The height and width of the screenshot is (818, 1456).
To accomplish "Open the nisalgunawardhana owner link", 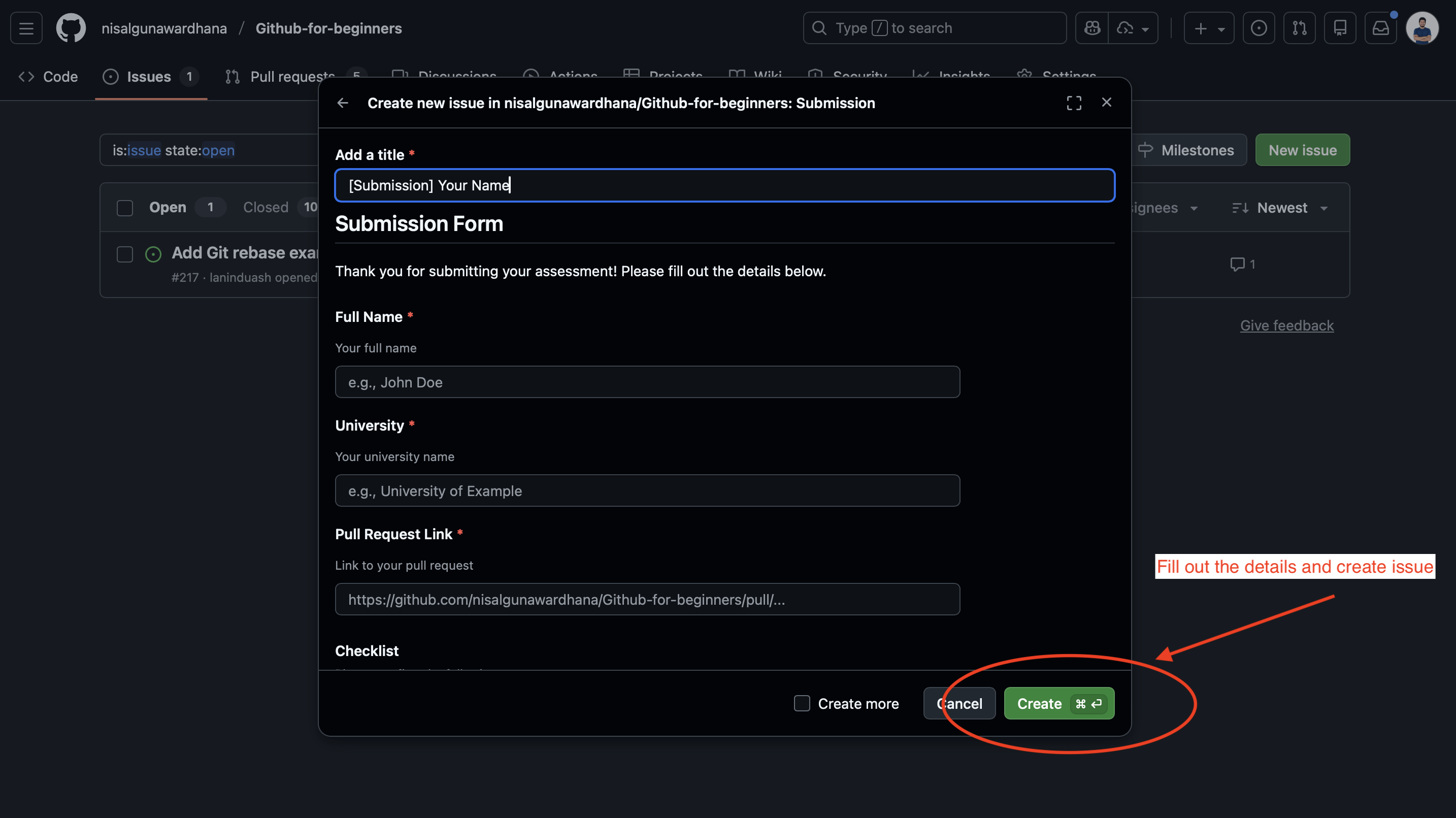I will [x=164, y=28].
